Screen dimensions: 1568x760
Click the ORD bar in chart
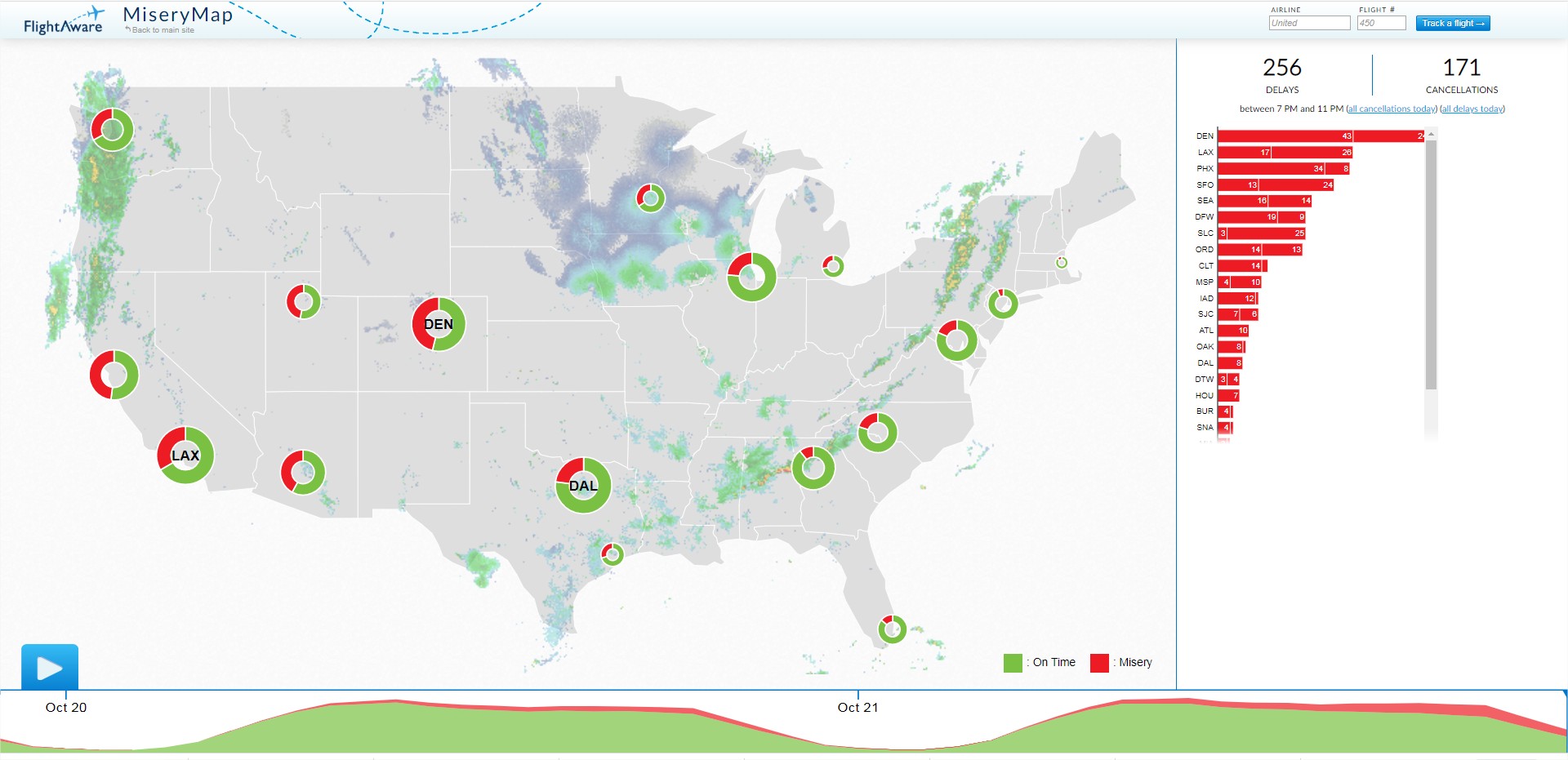1259,250
